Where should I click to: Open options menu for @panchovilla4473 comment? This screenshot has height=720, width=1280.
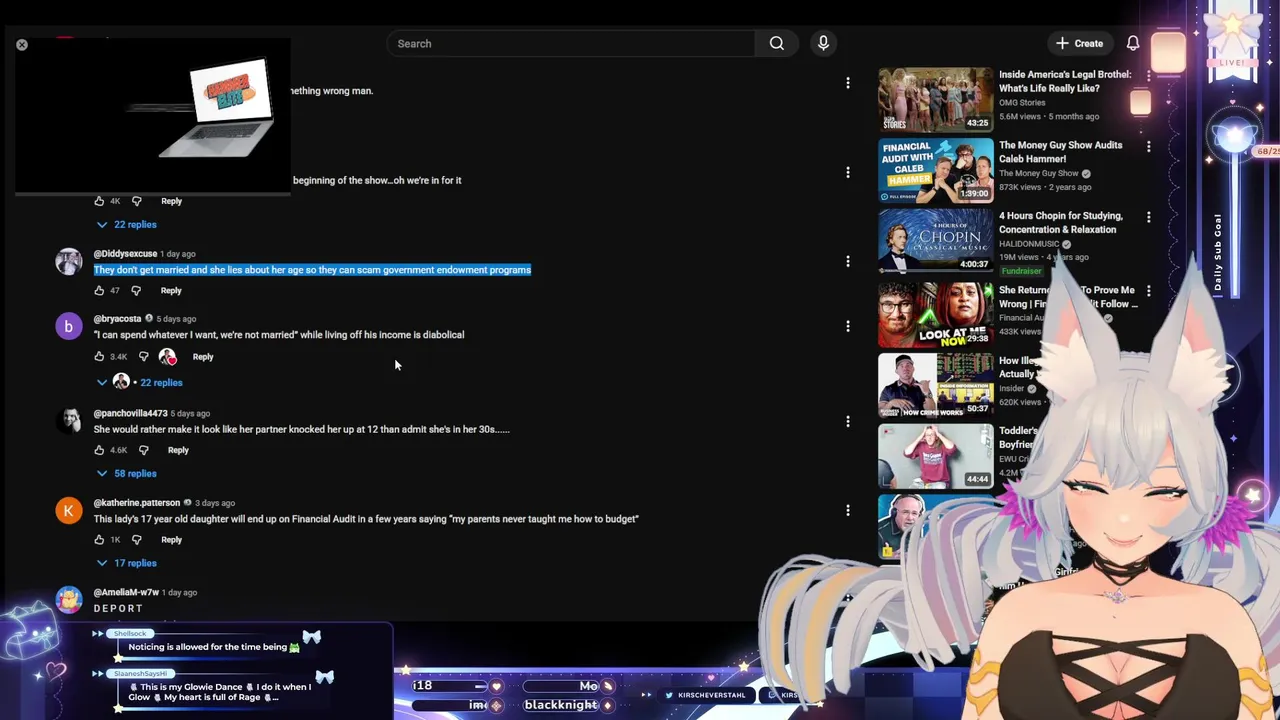tap(847, 421)
